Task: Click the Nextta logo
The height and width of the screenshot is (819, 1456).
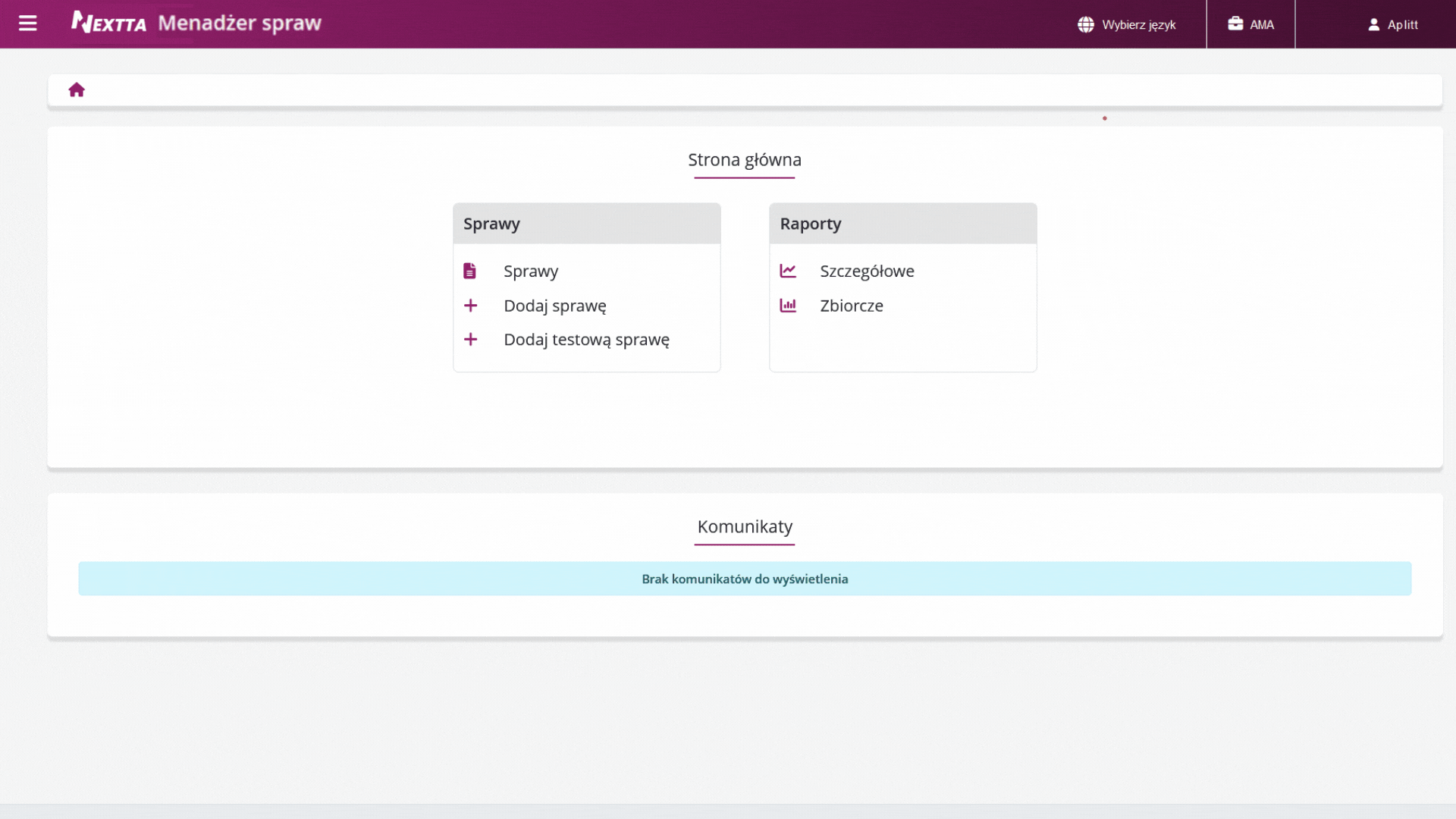Action: click(x=109, y=23)
